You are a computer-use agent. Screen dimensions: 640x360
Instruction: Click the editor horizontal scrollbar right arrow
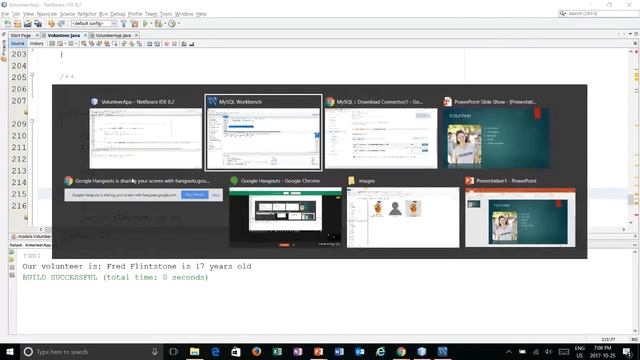(x=623, y=229)
